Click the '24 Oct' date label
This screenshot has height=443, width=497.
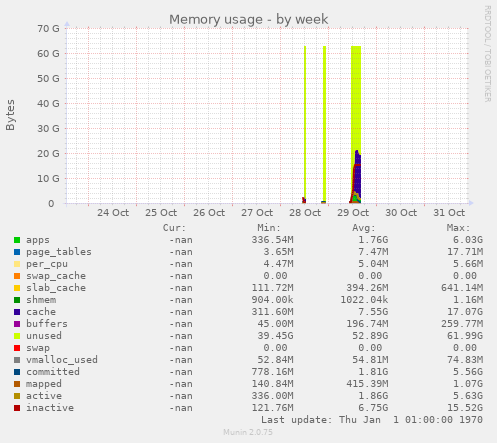113,213
